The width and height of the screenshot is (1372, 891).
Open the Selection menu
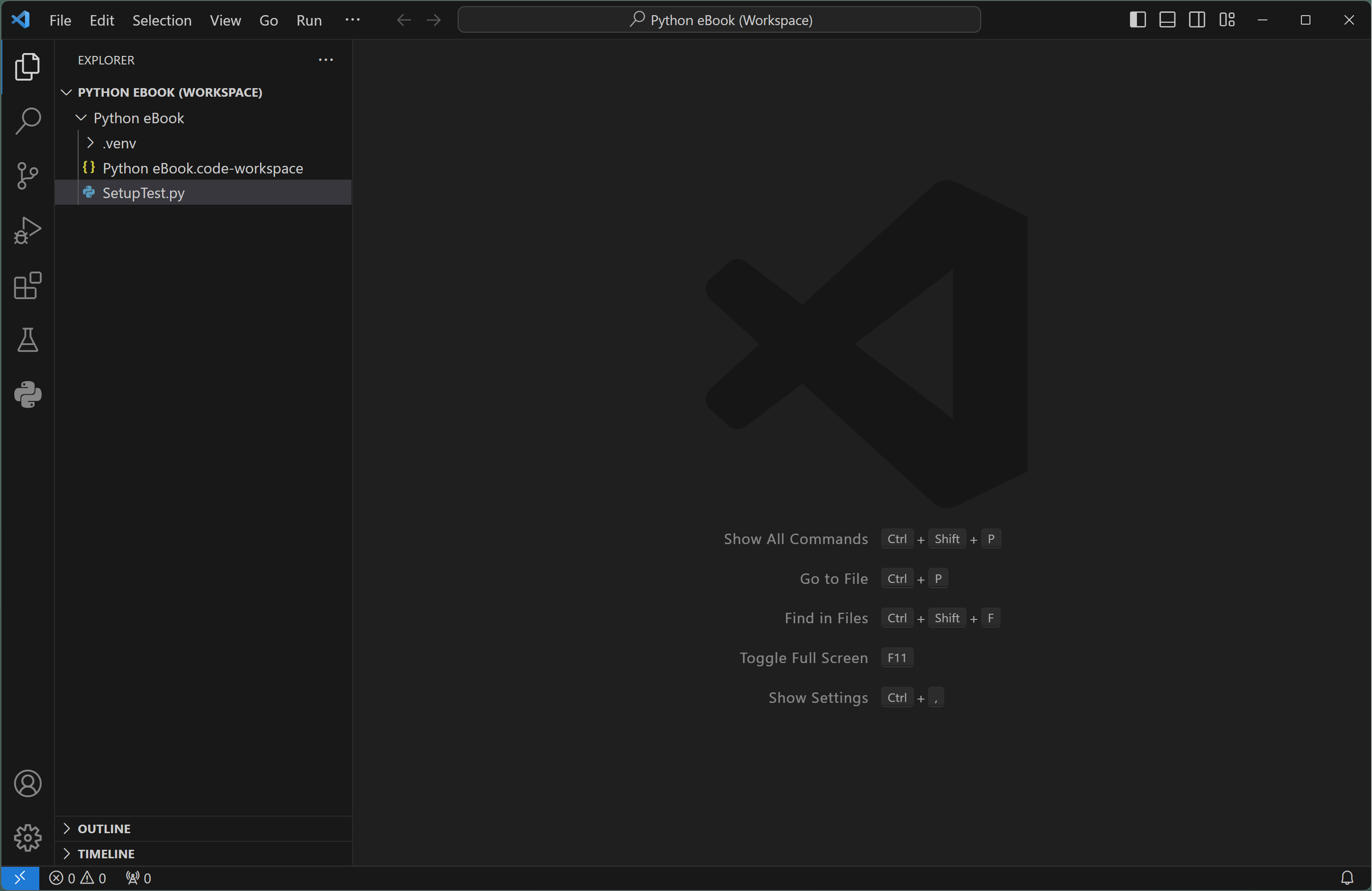162,20
